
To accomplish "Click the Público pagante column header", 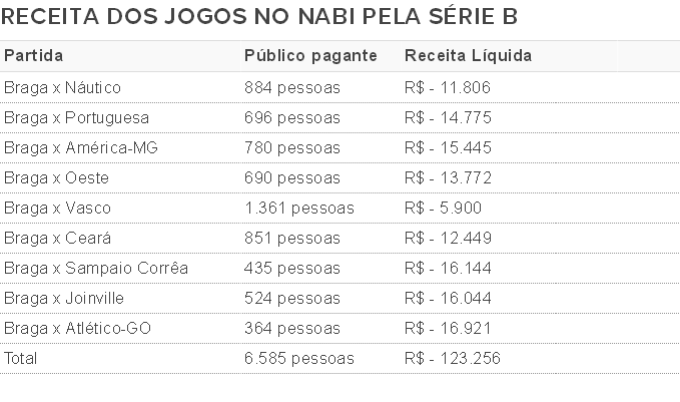I will [311, 56].
